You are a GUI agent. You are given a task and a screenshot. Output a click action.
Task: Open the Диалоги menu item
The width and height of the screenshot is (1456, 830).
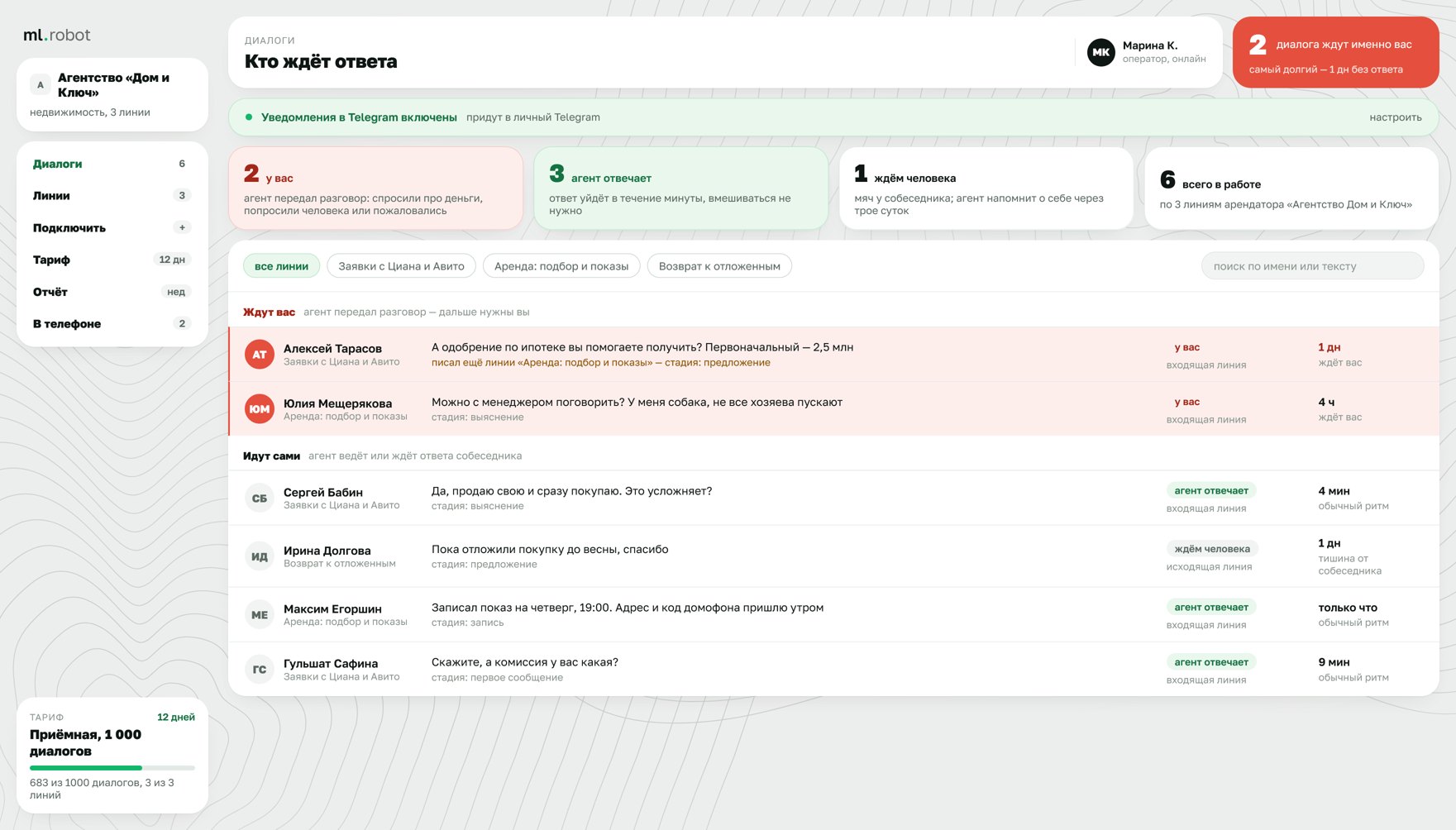pos(112,164)
